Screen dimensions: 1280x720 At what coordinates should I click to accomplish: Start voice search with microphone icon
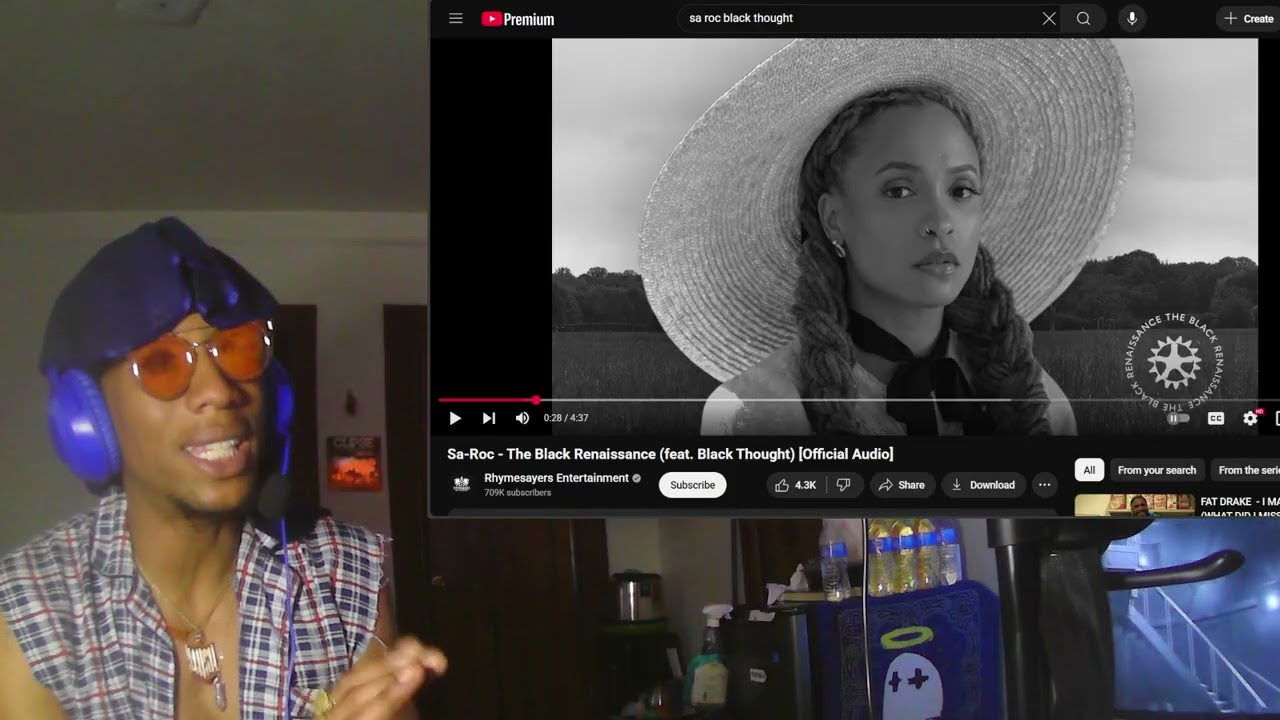coord(1132,18)
